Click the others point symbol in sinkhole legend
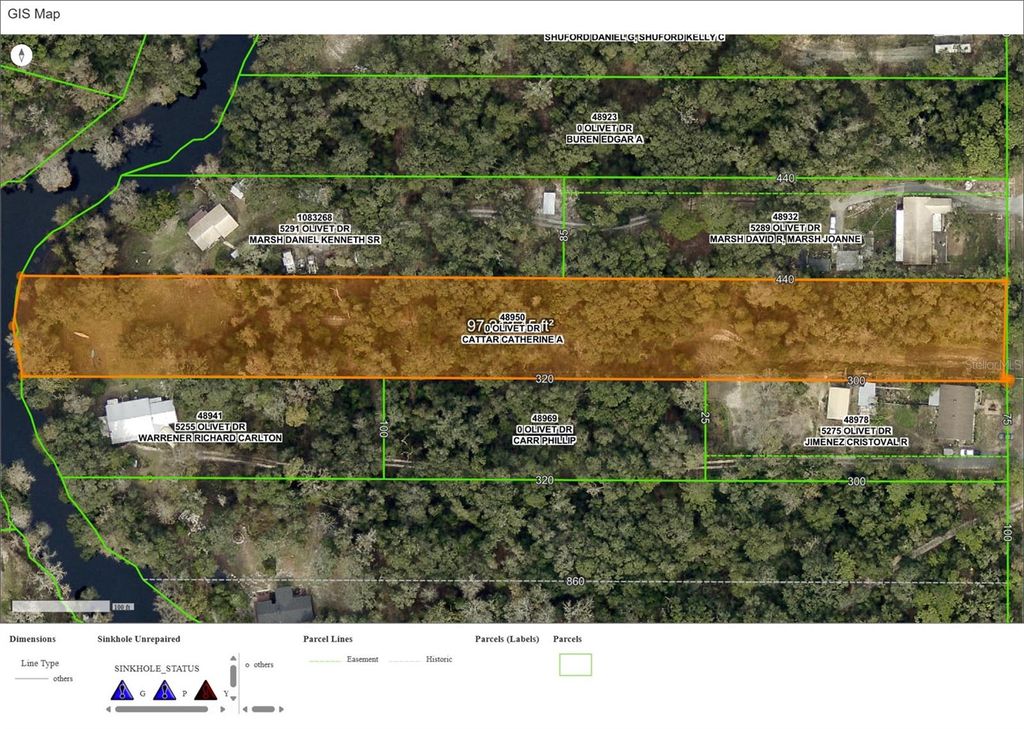 pyautogui.click(x=247, y=664)
